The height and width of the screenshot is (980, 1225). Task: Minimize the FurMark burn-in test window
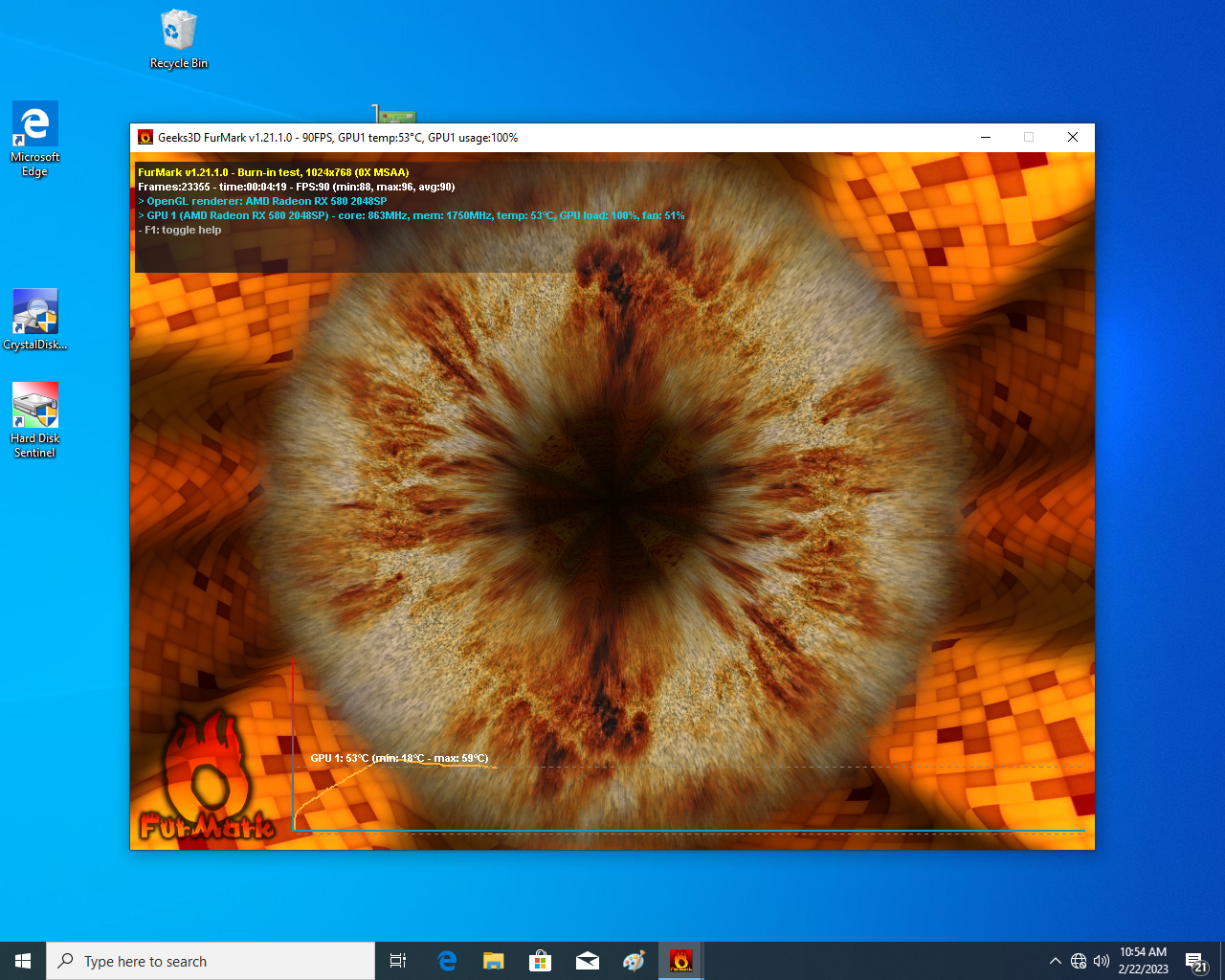pos(985,138)
